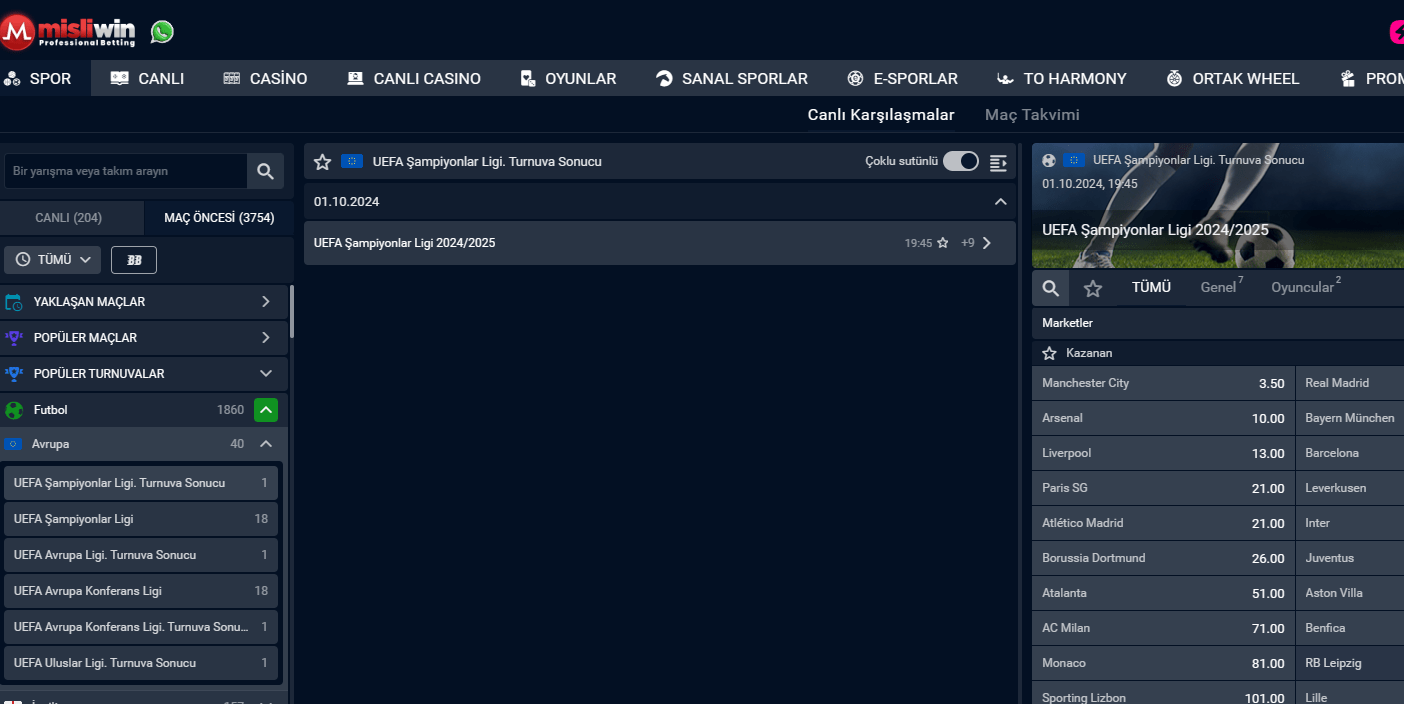1404x704 pixels.
Task: Collapse the Futbol sport section
Action: pos(265,410)
